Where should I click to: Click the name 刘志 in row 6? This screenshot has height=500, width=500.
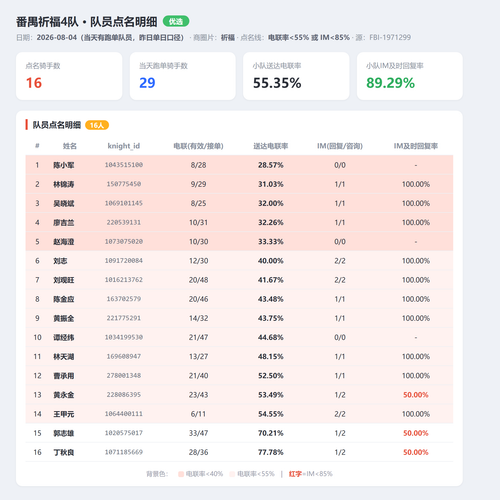click(60, 261)
